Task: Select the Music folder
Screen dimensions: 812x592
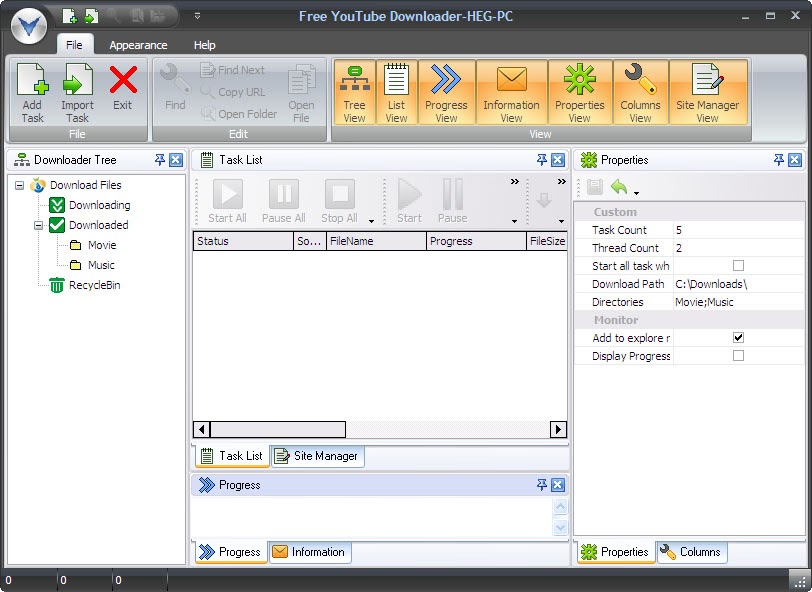Action: click(101, 265)
